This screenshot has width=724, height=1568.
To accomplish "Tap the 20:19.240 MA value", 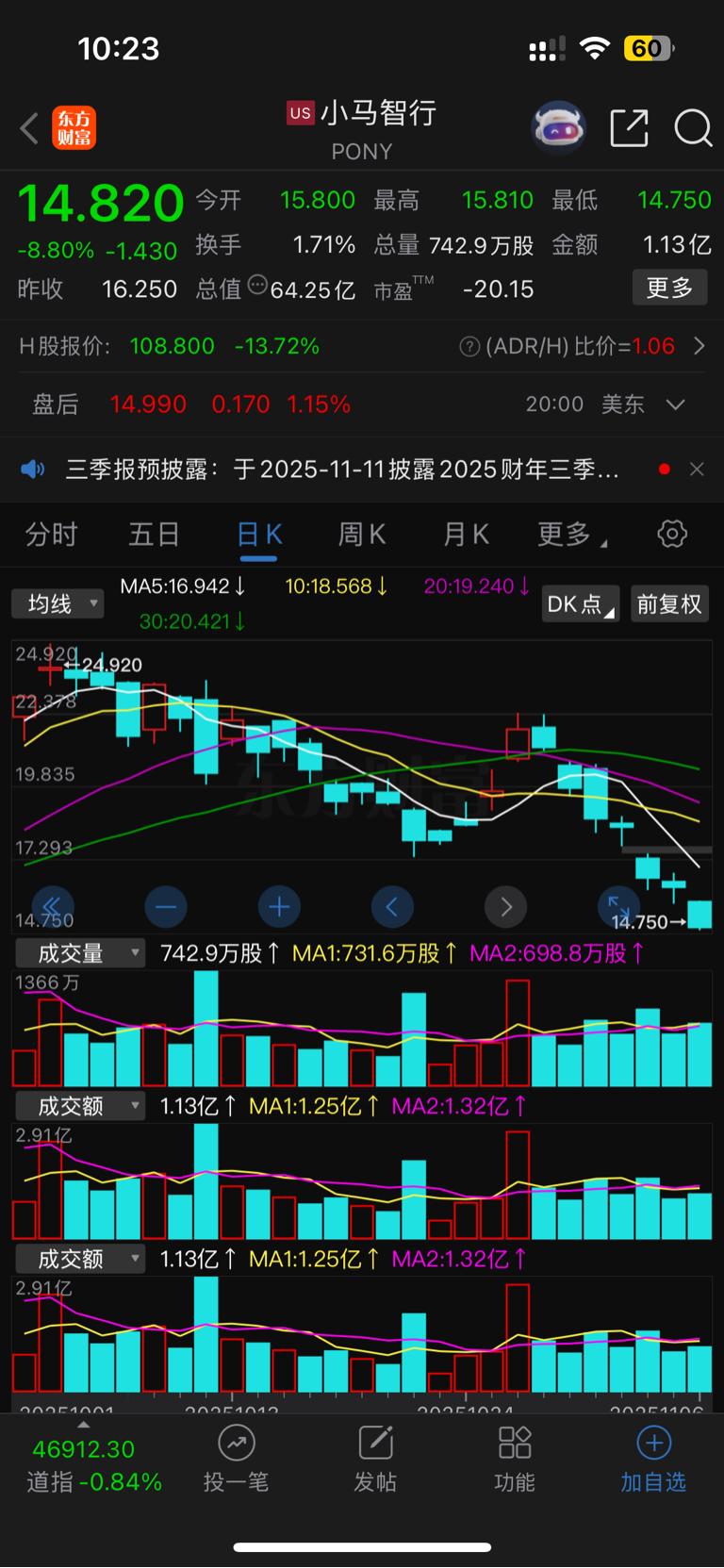I will point(477,586).
